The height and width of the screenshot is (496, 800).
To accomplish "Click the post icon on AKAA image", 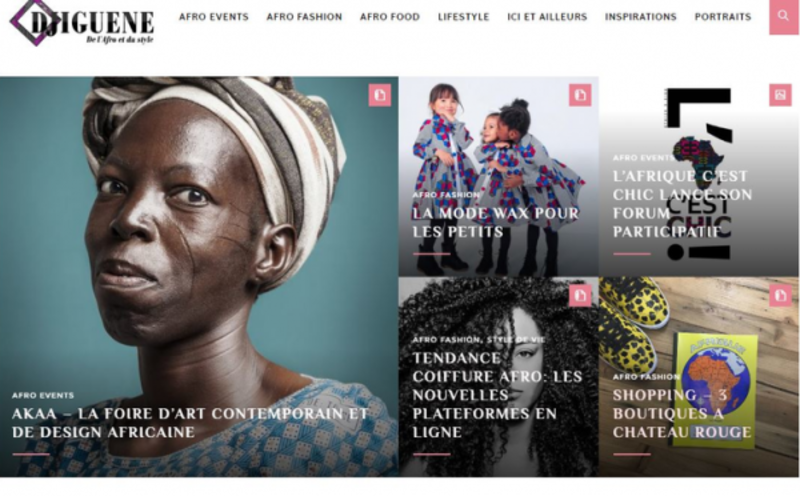I will [x=380, y=95].
